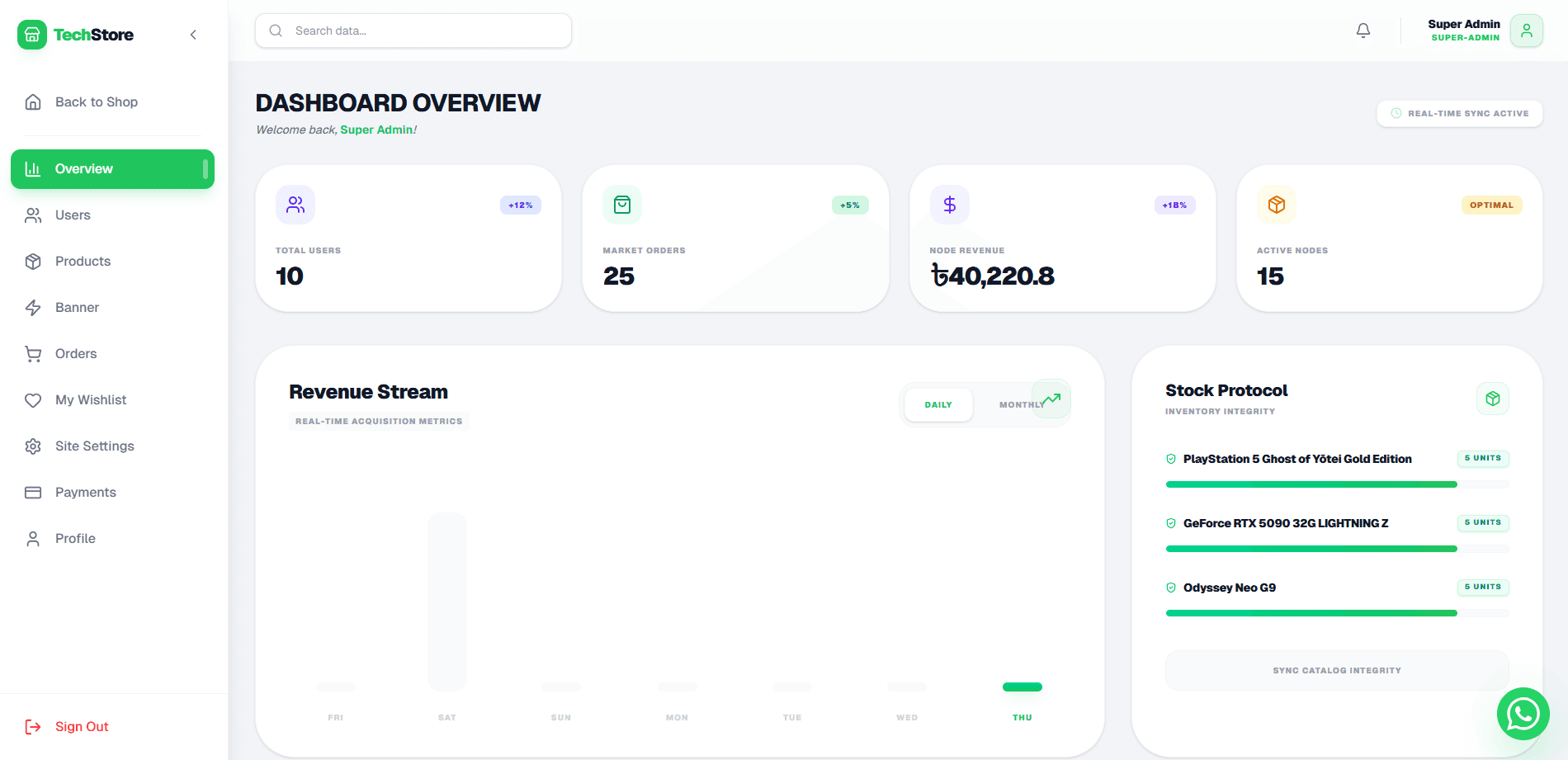The width and height of the screenshot is (1568, 760).
Task: Click the PlayStation 5 stock progress bar
Action: click(x=1337, y=485)
